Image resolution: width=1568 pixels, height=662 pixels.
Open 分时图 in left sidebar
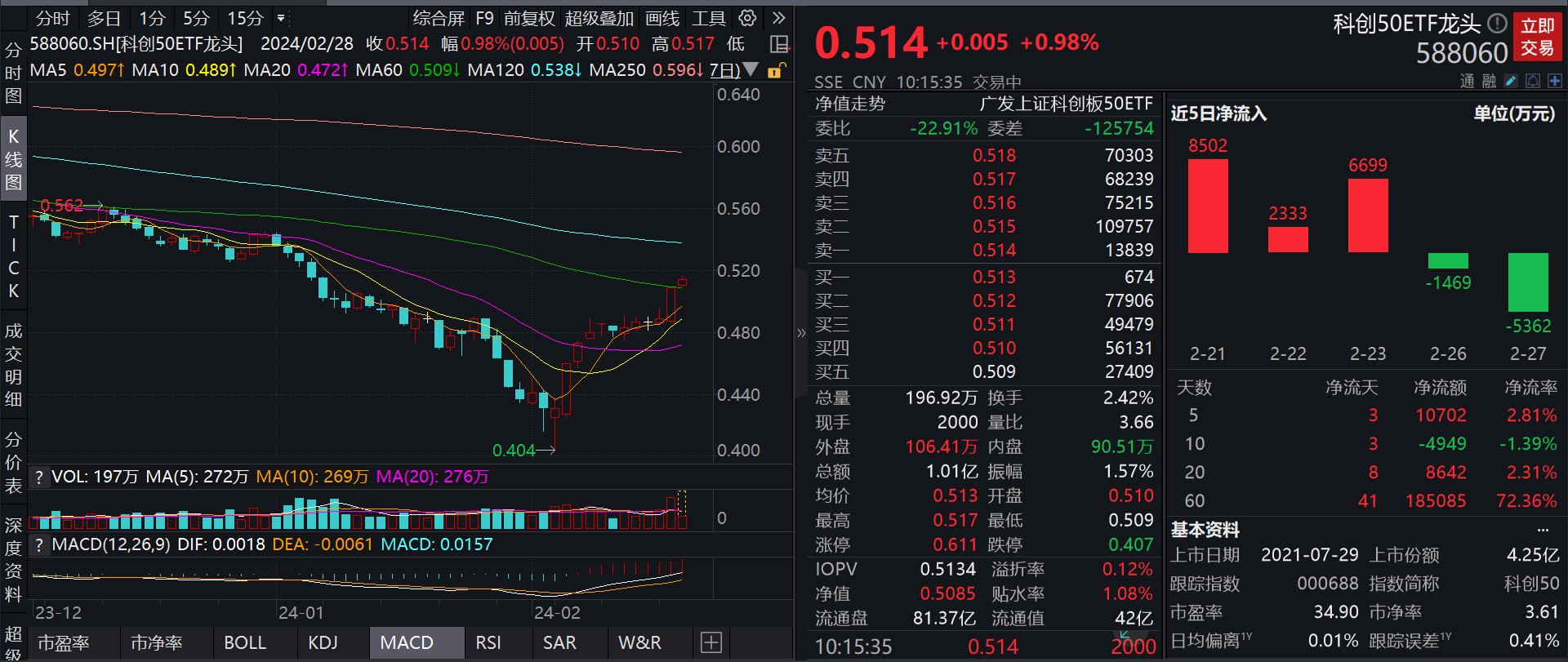coord(13,73)
